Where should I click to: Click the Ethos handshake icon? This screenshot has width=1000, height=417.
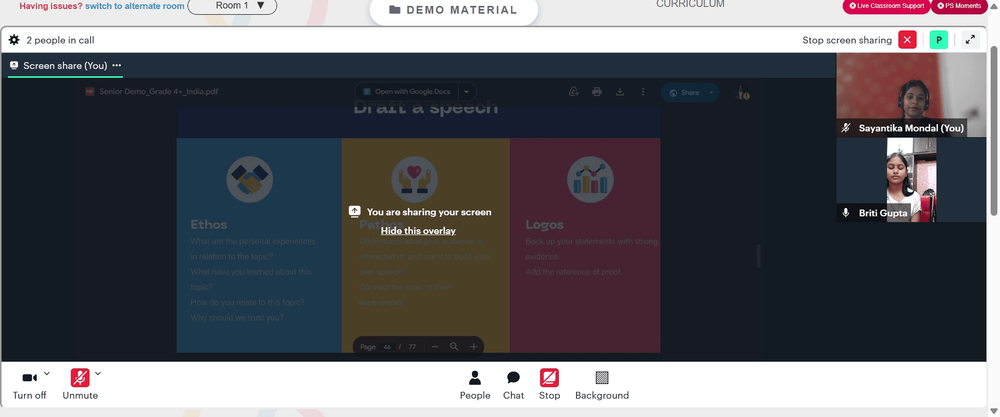249,180
